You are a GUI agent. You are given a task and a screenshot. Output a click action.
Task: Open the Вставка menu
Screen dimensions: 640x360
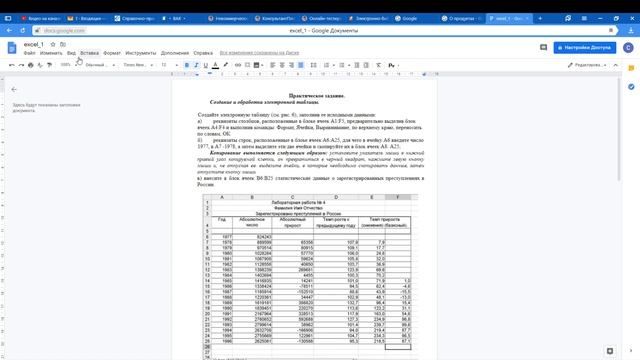pyautogui.click(x=89, y=53)
